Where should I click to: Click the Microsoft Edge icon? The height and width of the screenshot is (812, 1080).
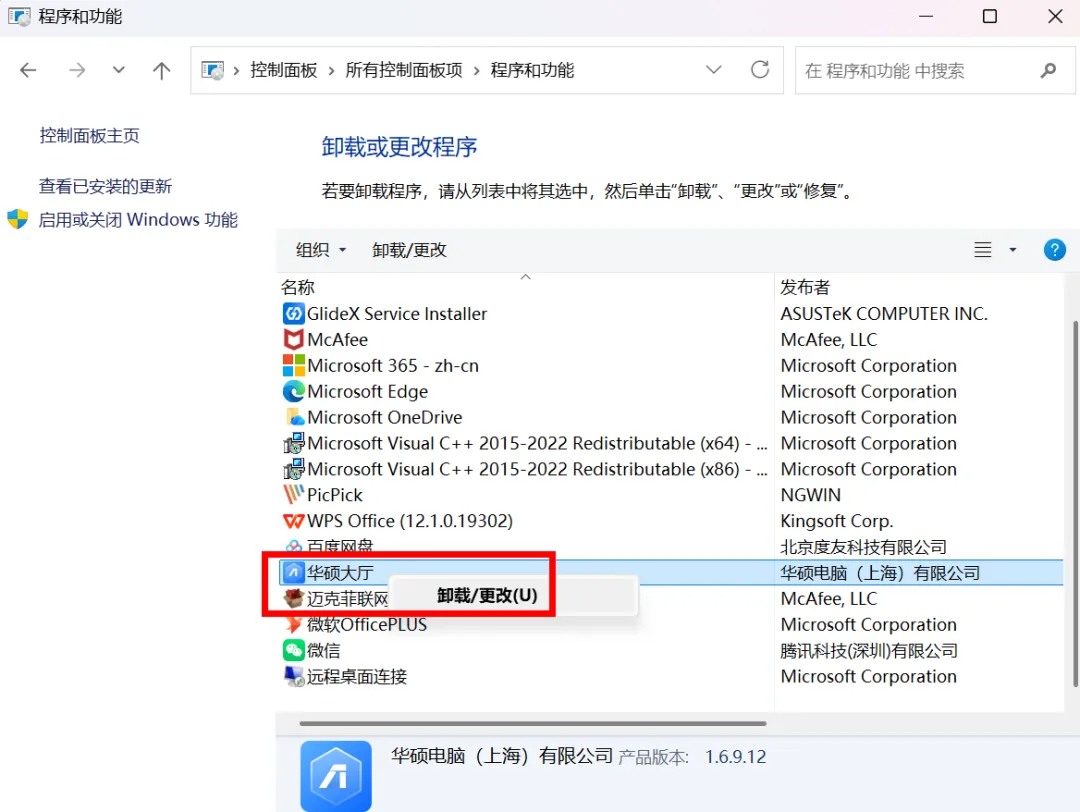coord(293,391)
